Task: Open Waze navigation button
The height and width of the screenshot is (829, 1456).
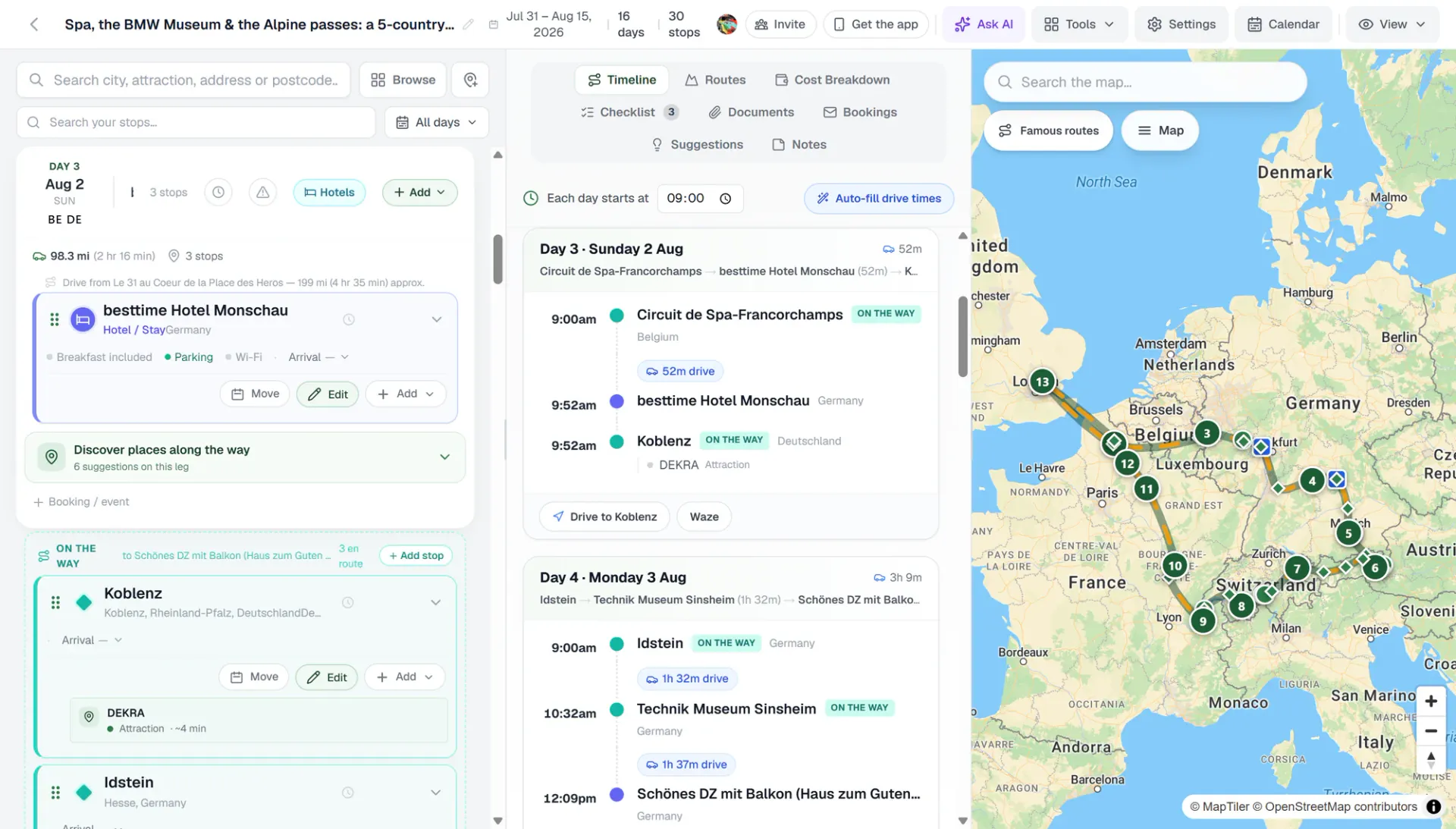Action: coord(704,517)
